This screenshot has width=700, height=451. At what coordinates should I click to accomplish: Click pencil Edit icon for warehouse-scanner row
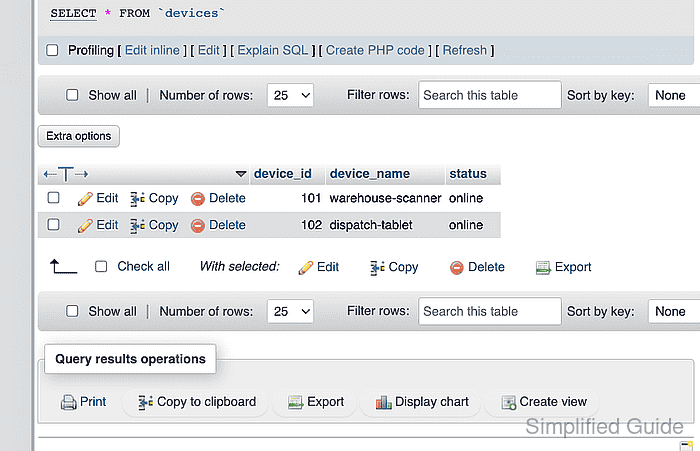pyautogui.click(x=85, y=199)
